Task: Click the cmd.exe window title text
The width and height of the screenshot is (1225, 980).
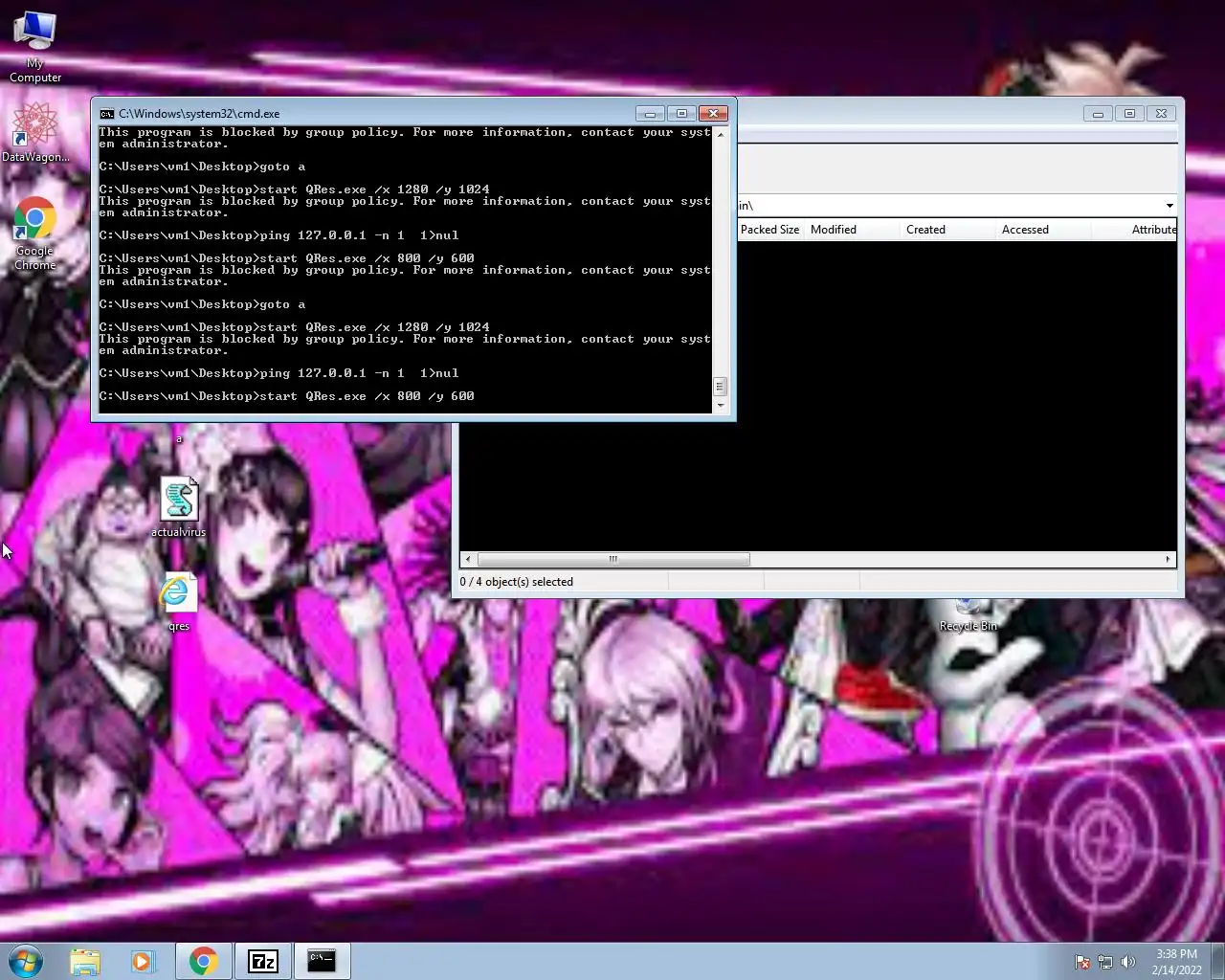Action: coord(199,113)
